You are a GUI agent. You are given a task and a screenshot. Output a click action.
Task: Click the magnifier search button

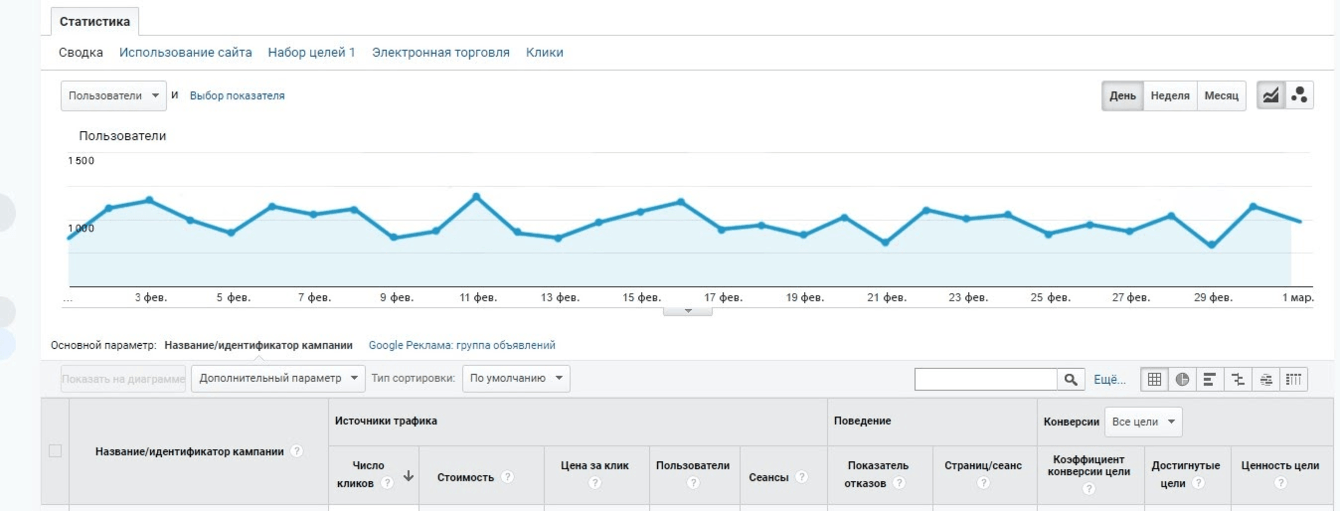coord(1071,379)
